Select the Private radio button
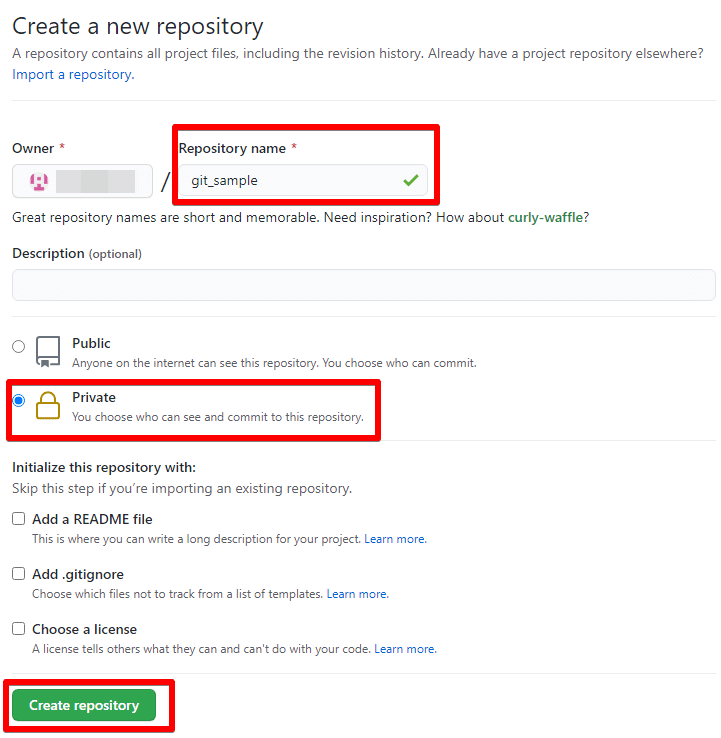 coord(18,401)
